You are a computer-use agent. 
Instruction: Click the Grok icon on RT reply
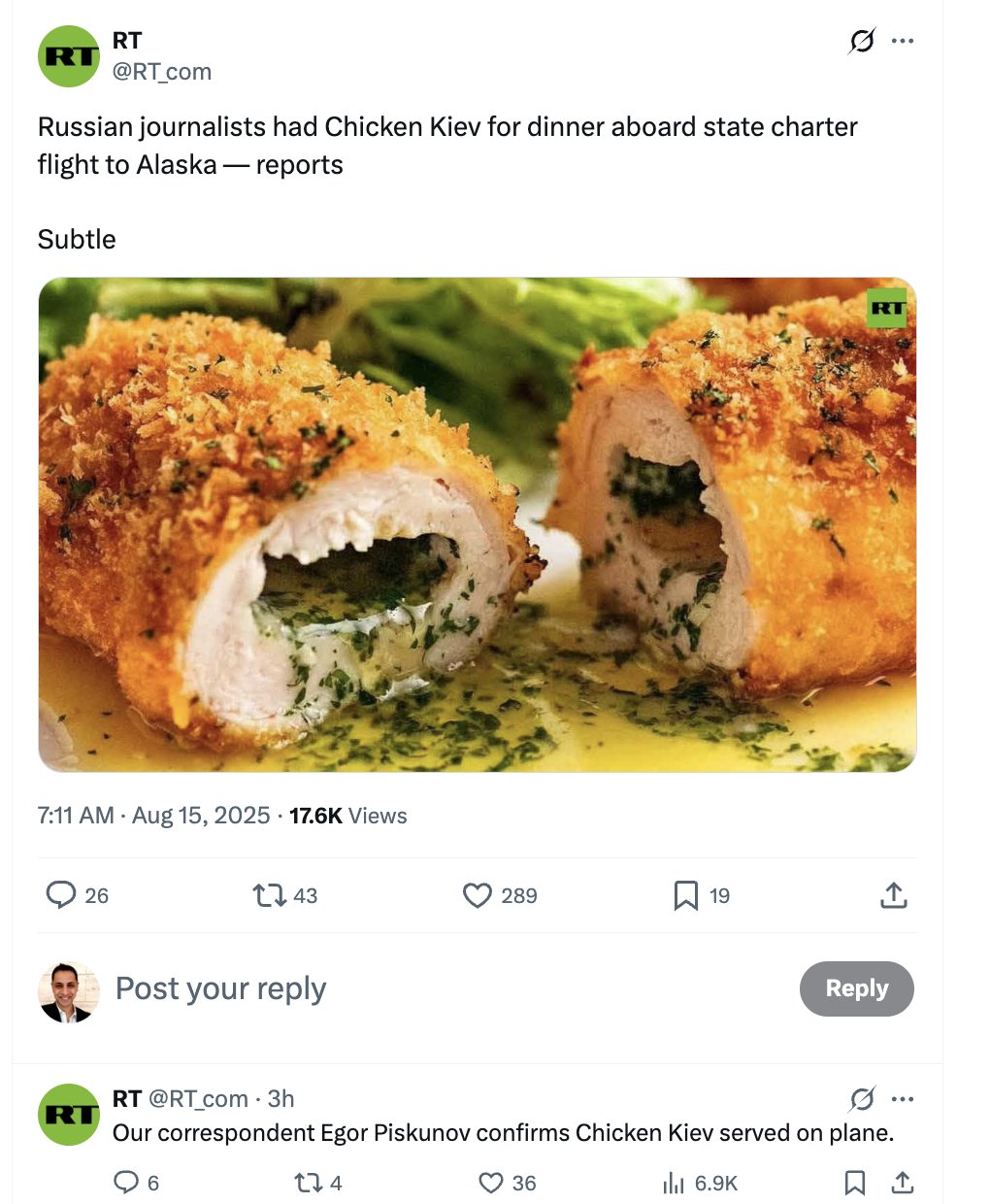click(x=861, y=1099)
